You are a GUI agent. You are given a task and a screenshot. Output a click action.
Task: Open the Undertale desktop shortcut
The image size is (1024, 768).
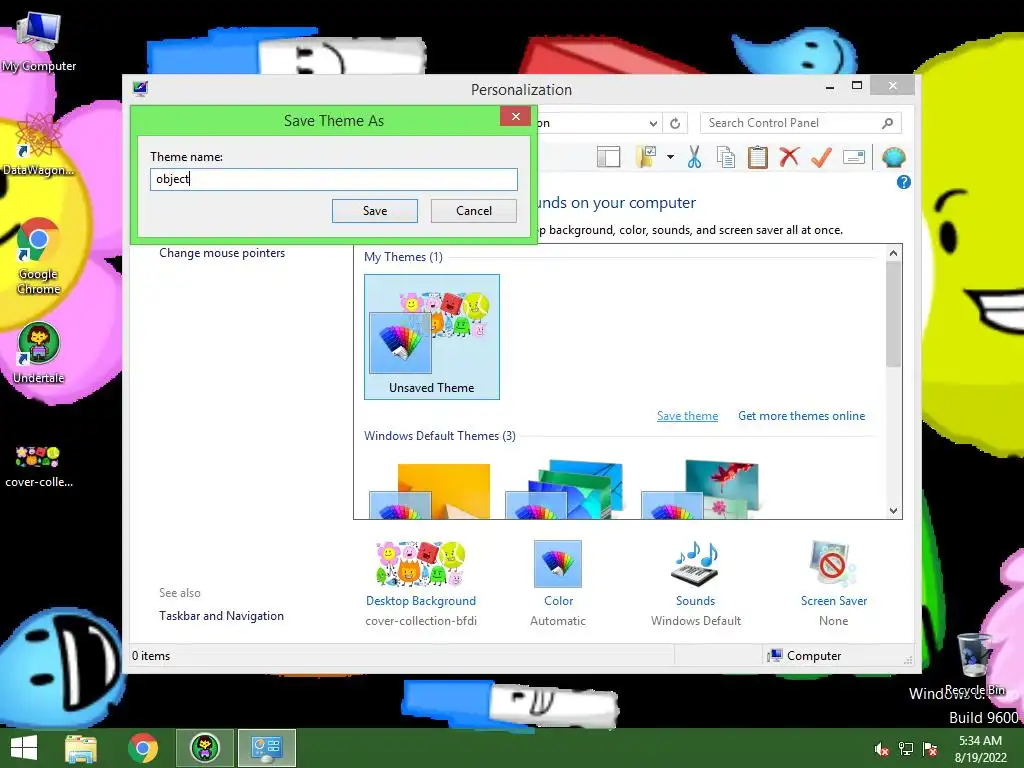pyautogui.click(x=39, y=353)
